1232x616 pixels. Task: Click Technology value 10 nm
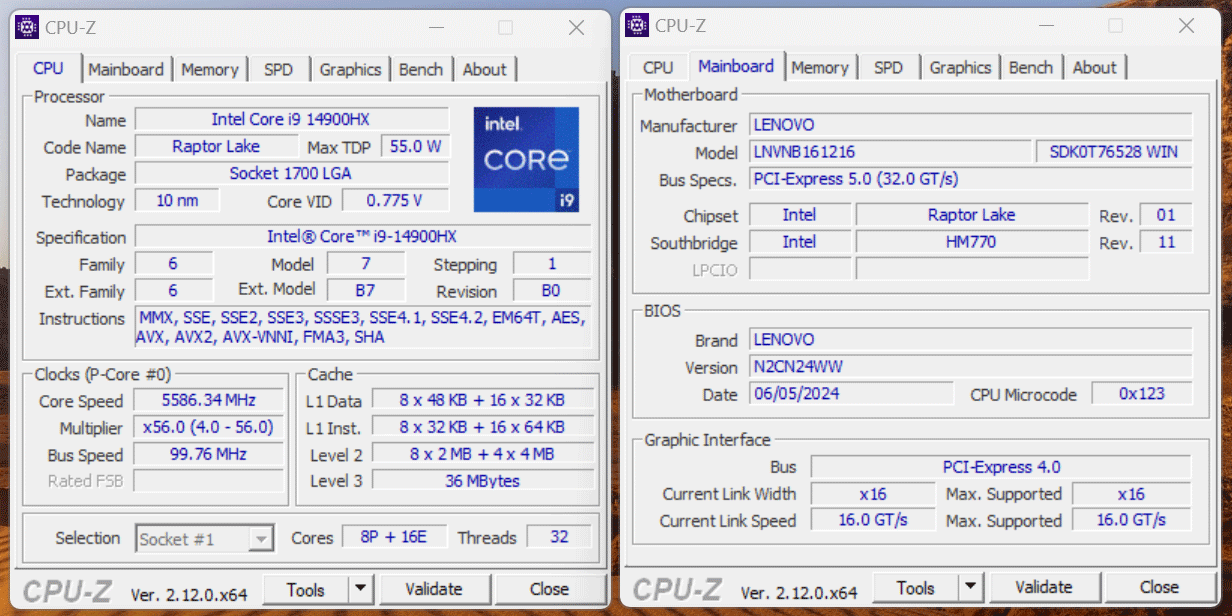178,200
